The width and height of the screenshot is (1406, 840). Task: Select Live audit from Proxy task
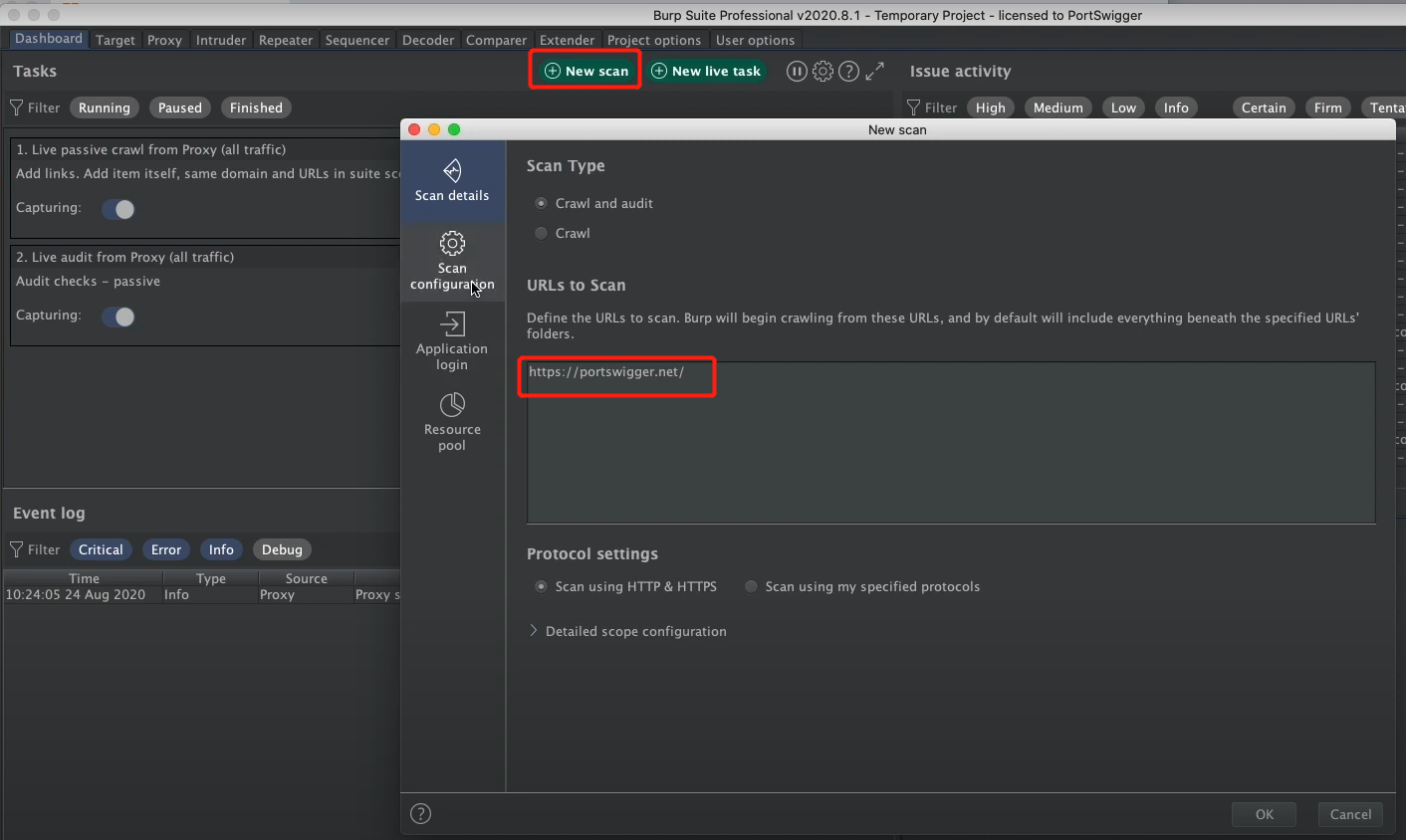[206, 296]
